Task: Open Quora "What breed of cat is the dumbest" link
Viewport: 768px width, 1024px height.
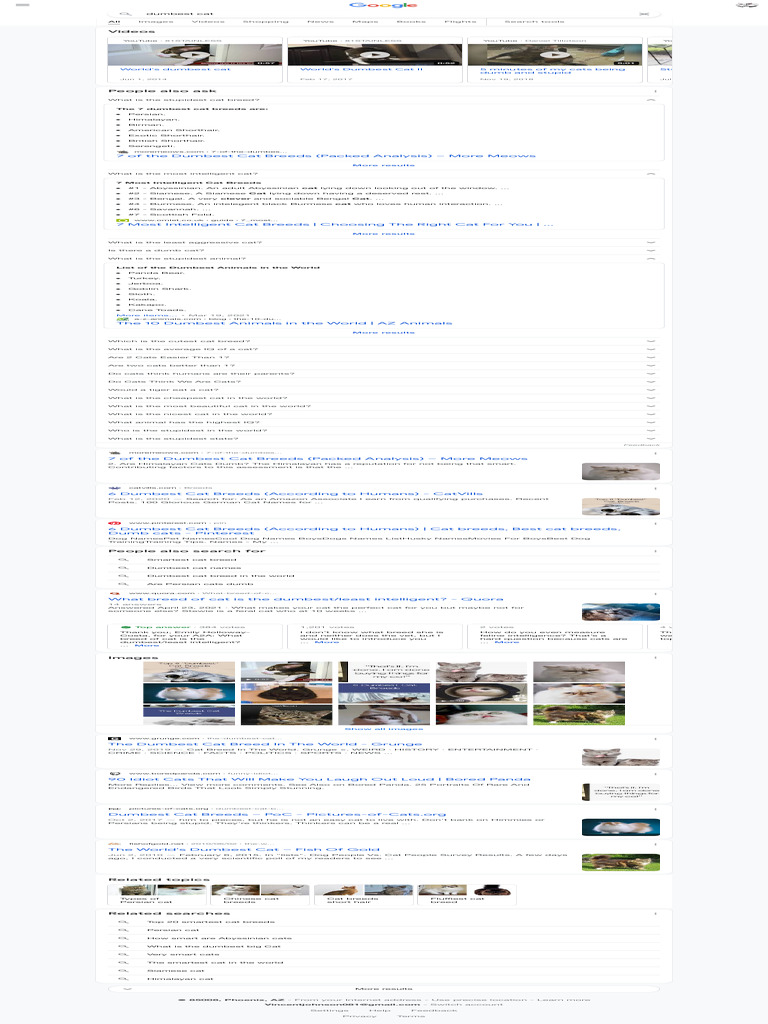Action: (306, 599)
